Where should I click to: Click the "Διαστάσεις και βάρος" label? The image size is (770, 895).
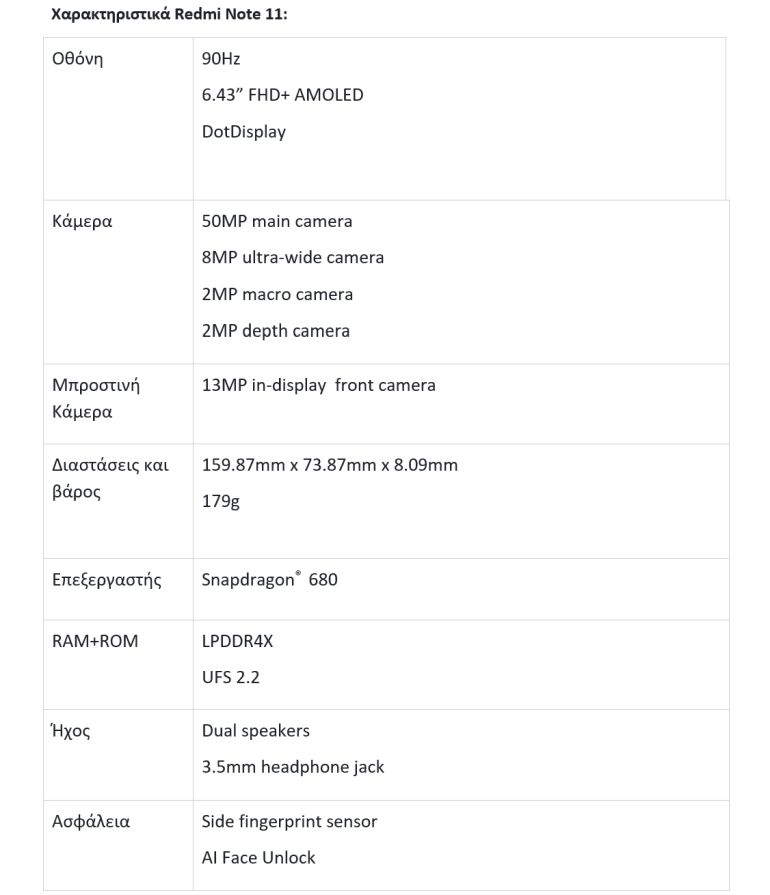click(109, 478)
